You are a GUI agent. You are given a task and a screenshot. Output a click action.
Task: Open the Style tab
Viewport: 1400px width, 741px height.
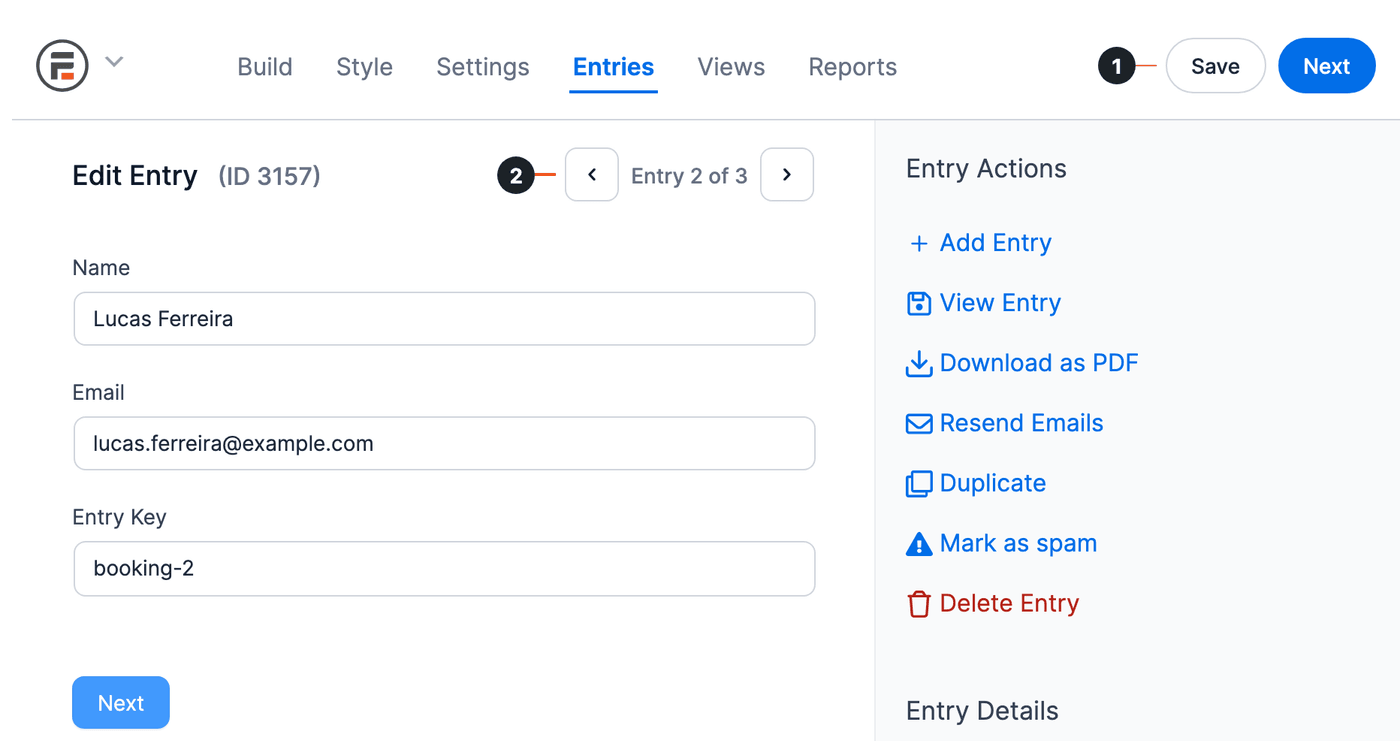click(x=364, y=67)
